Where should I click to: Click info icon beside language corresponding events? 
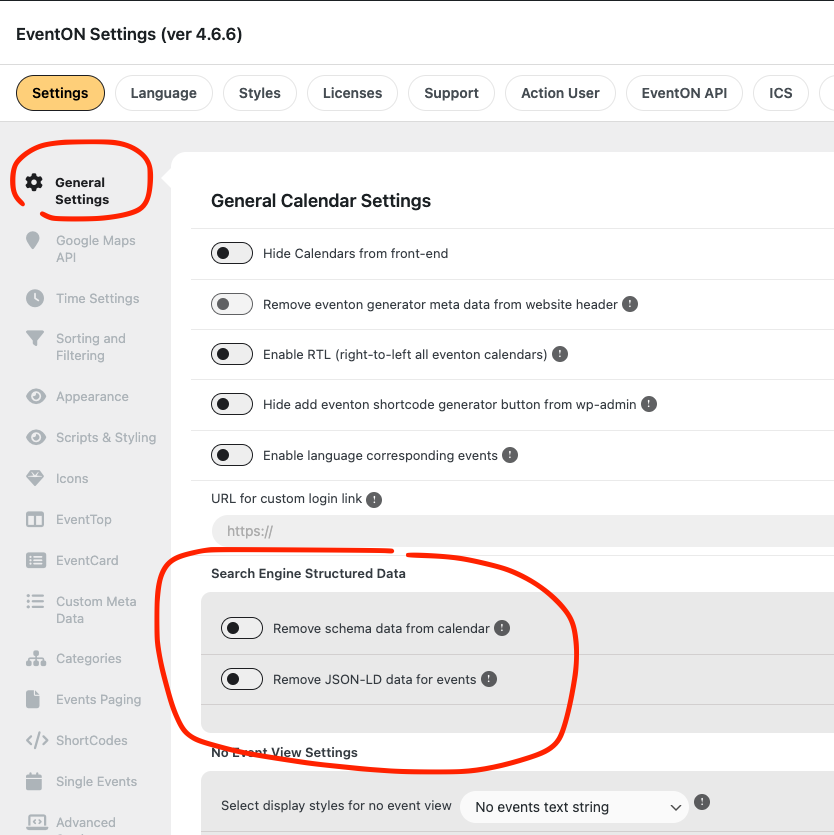click(510, 455)
